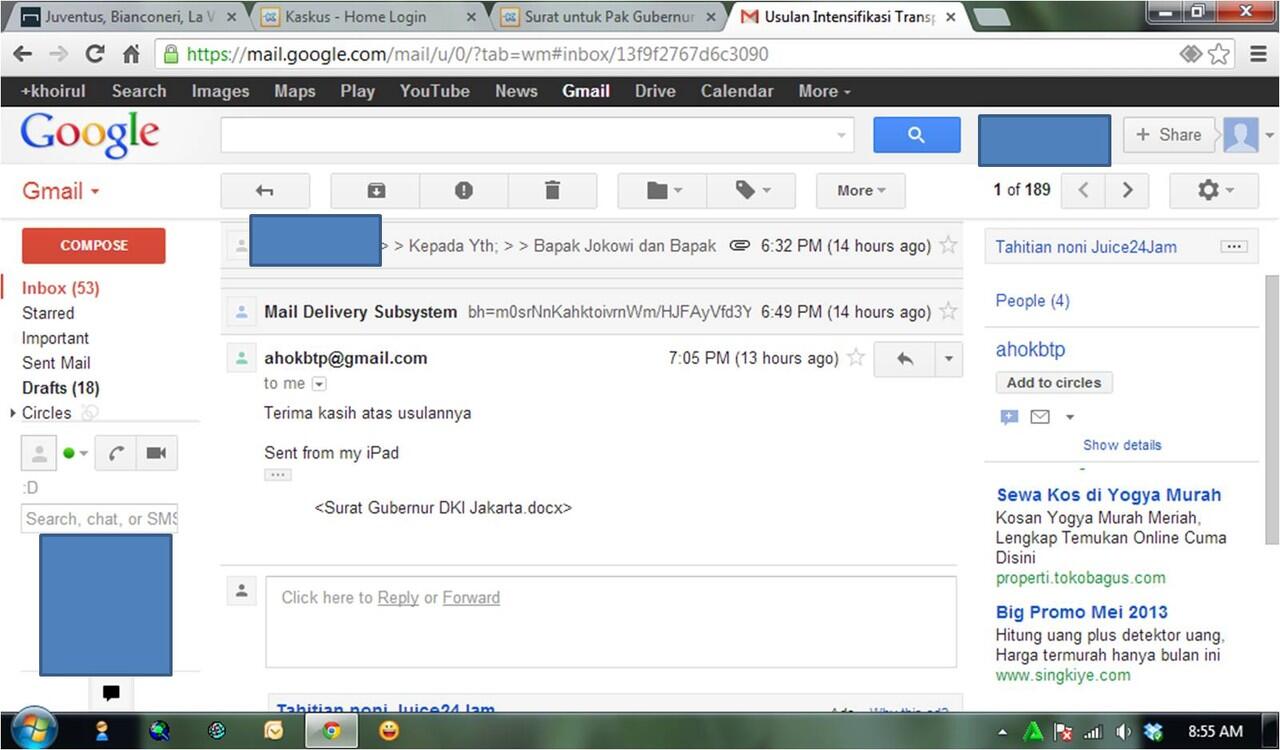Click the Reply link in the reply box
1280x750 pixels.
[398, 598]
